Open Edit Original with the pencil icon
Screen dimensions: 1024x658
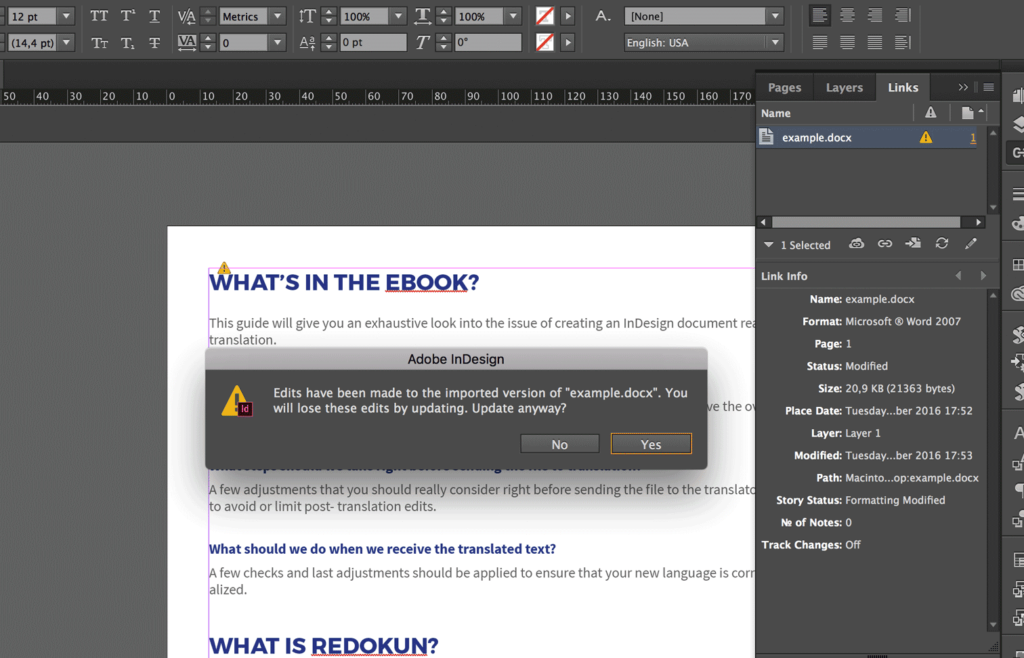pyautogui.click(x=970, y=244)
